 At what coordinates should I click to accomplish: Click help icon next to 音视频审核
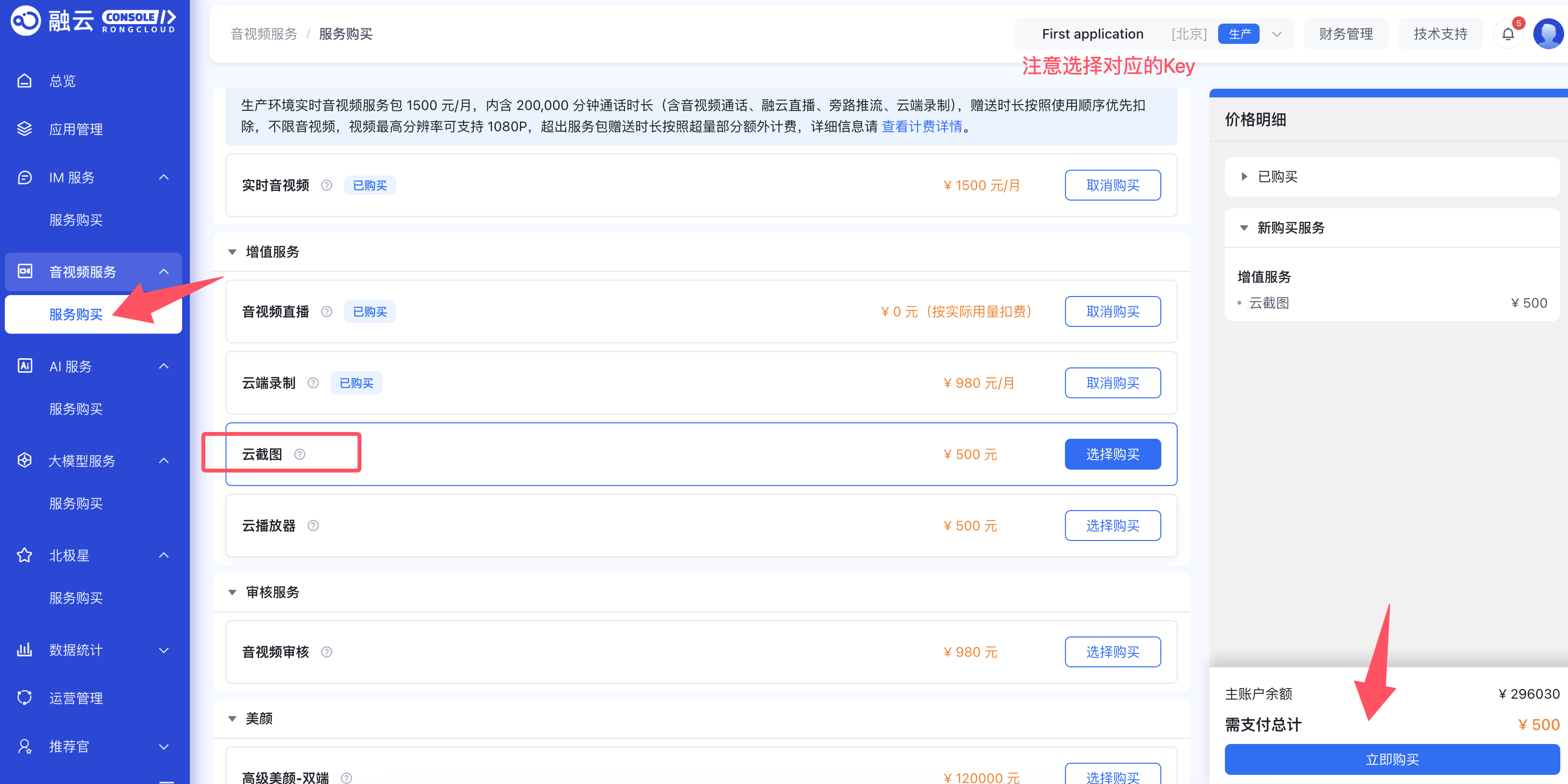(x=327, y=652)
